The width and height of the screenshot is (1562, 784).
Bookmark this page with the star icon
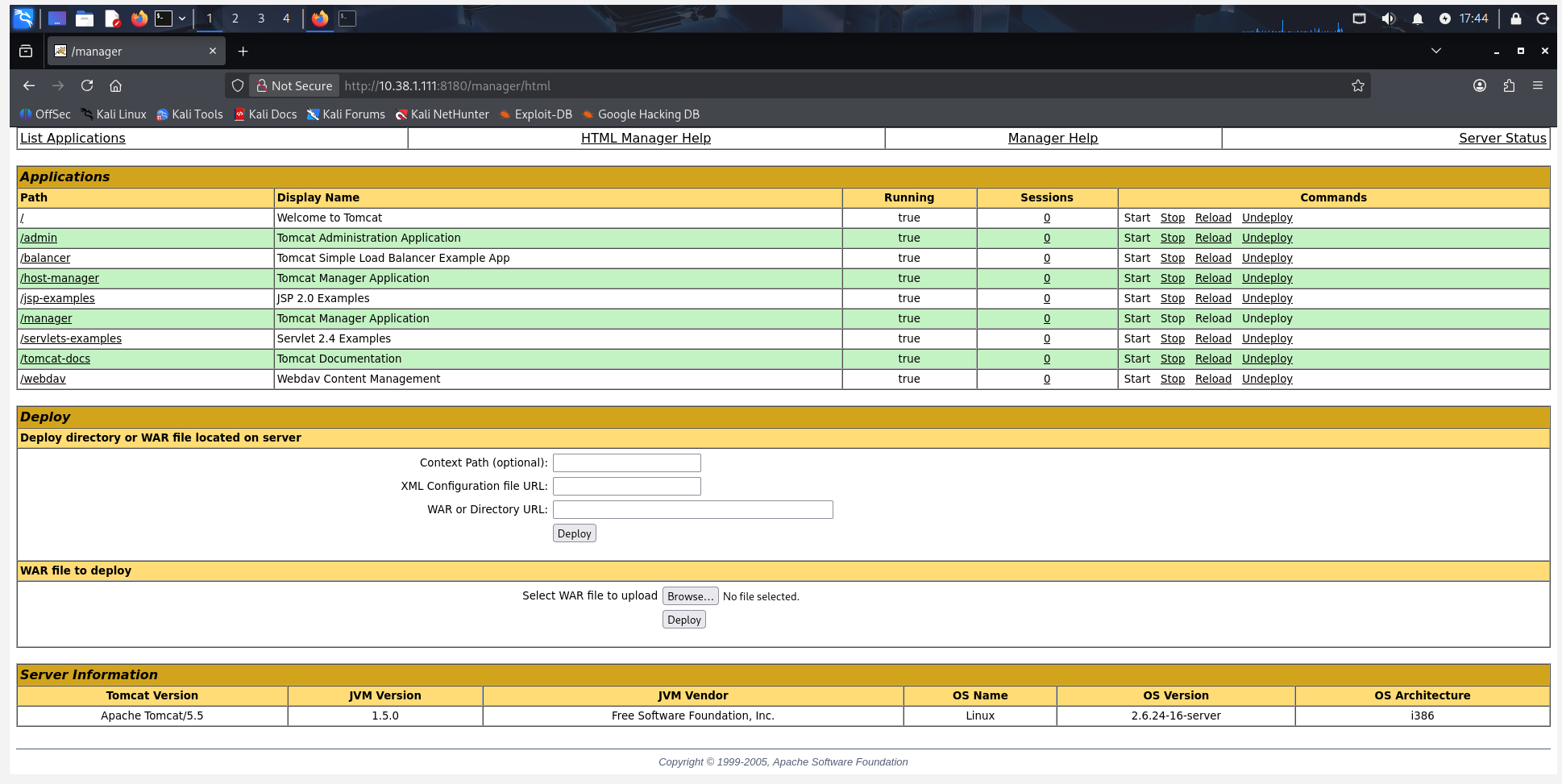(x=1358, y=85)
